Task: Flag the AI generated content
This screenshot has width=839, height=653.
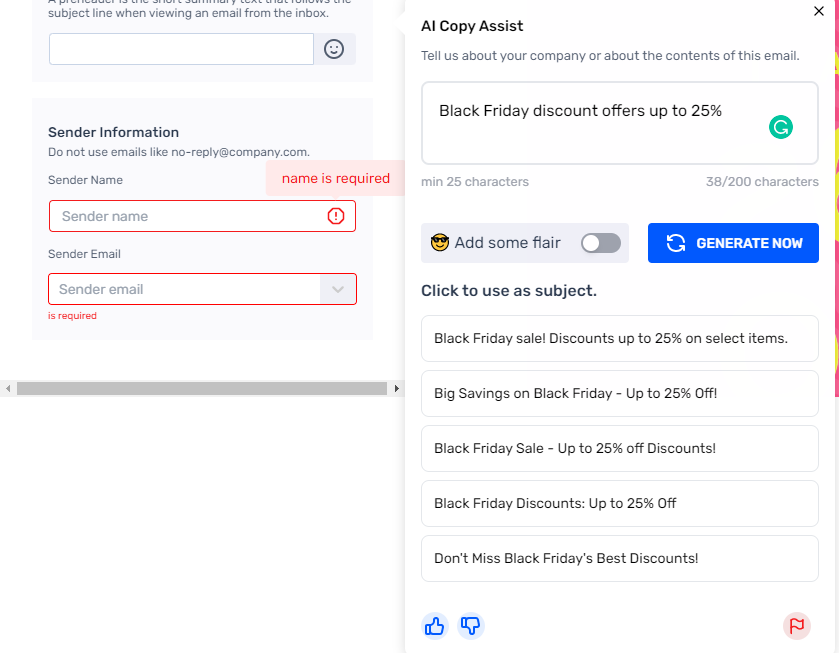Action: (797, 625)
